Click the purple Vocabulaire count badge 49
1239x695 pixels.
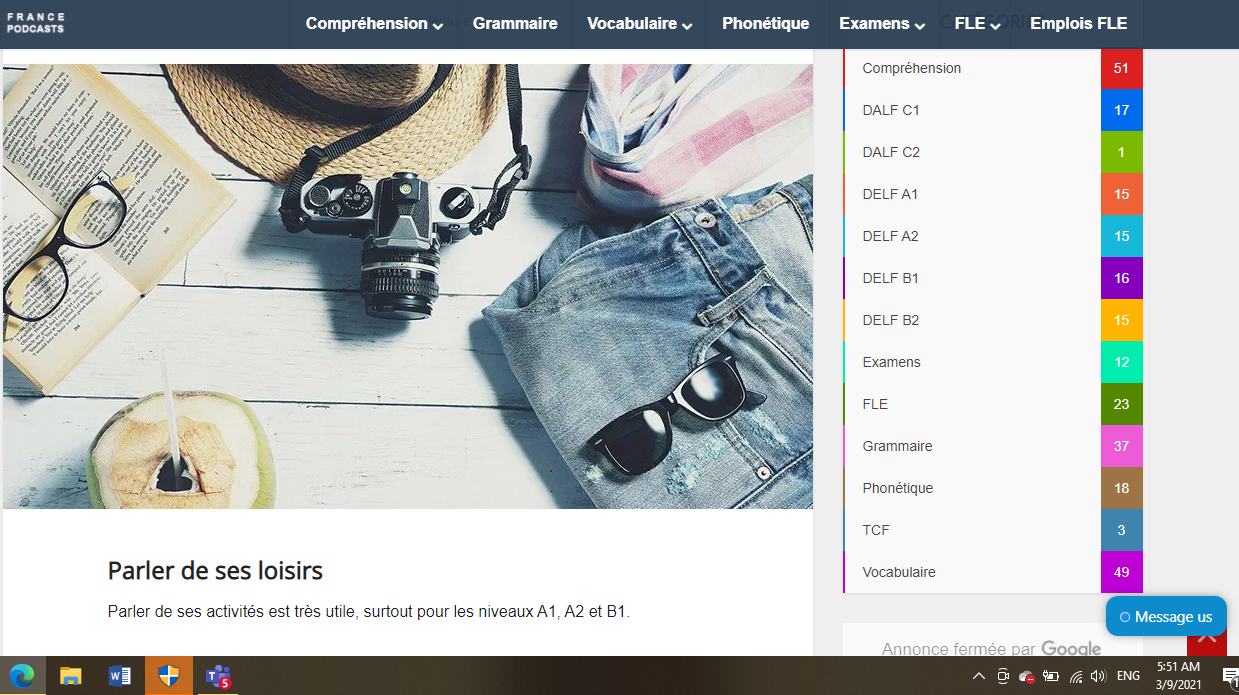coord(1122,572)
